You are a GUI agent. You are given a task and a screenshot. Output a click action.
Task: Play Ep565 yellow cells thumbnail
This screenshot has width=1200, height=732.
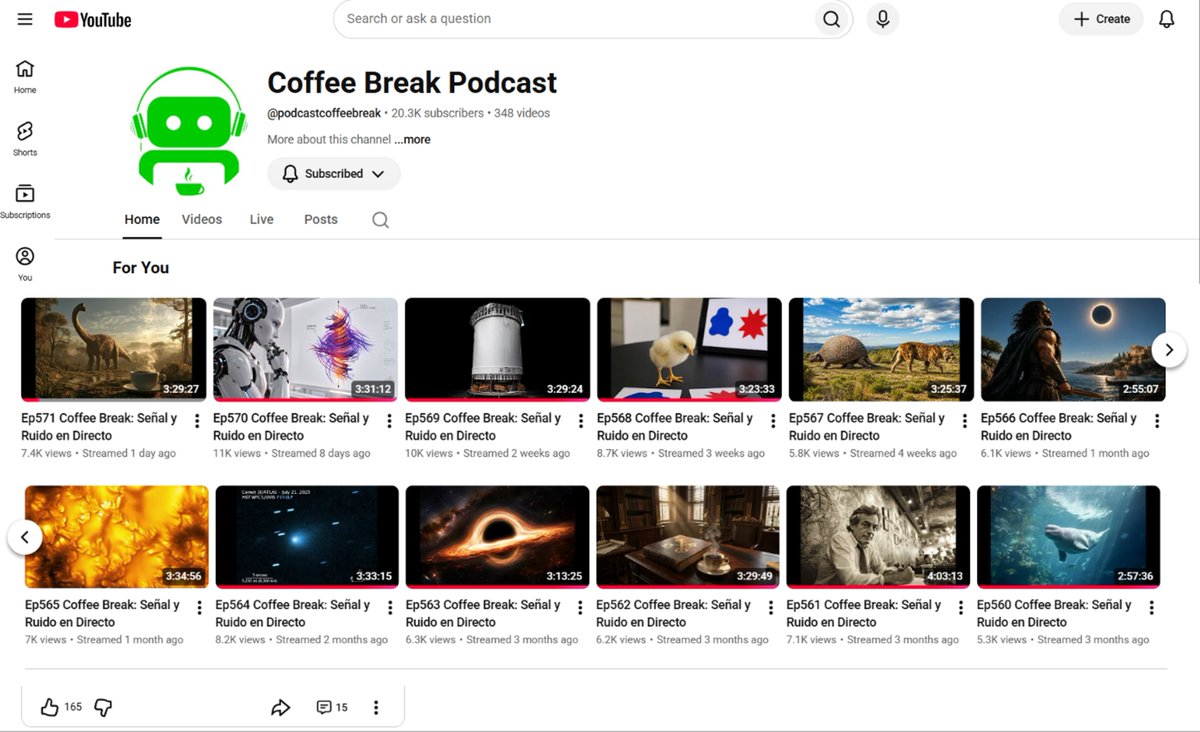117,537
